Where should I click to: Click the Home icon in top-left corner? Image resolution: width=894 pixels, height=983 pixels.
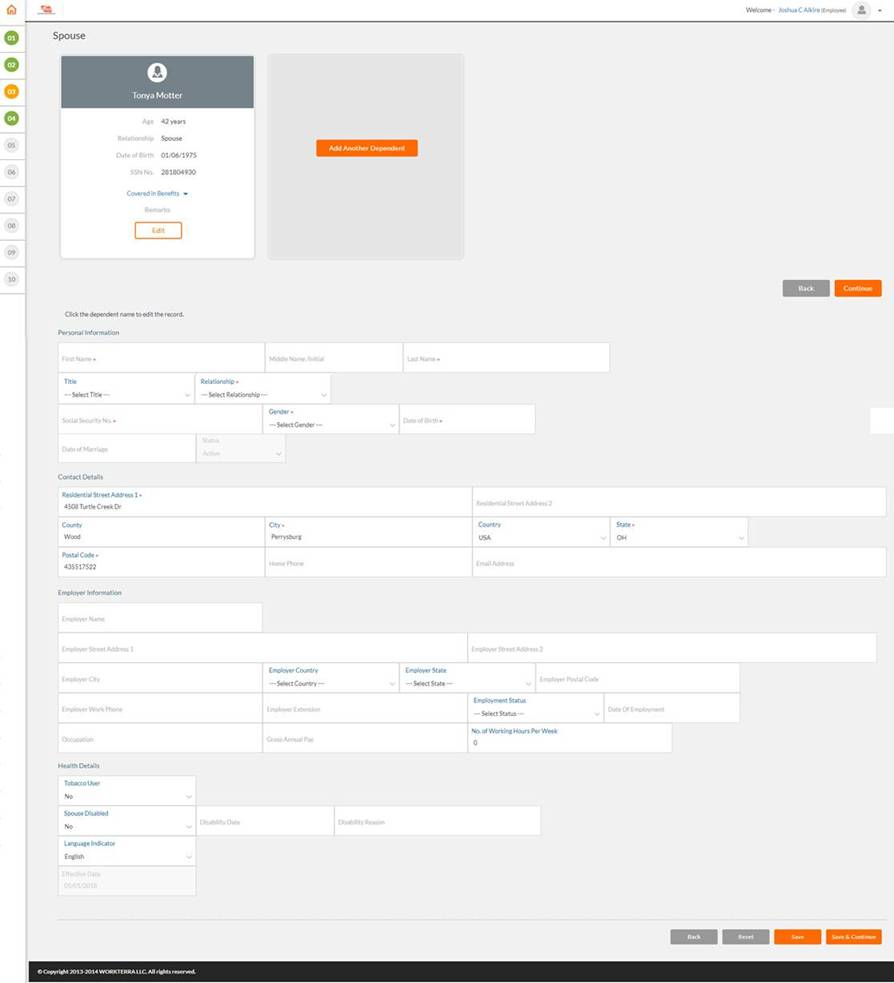[11, 10]
